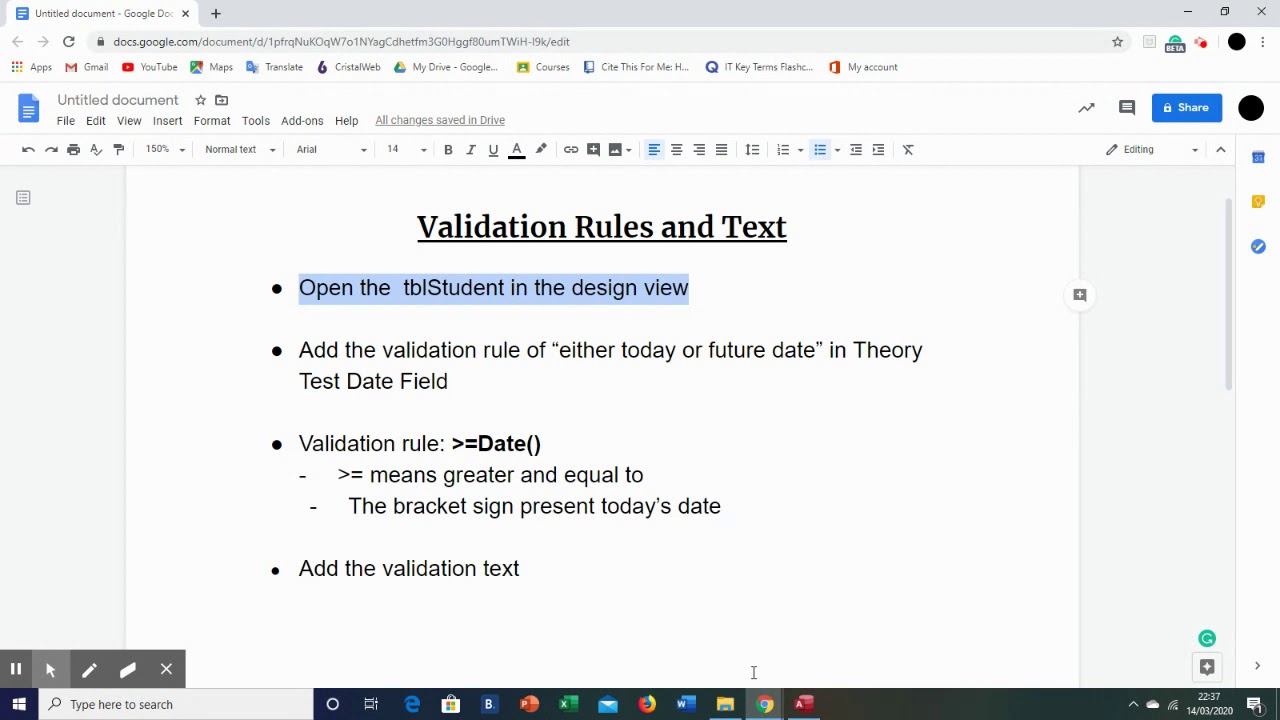This screenshot has width=1280, height=720.
Task: Add comment on selected line
Action: (1080, 295)
